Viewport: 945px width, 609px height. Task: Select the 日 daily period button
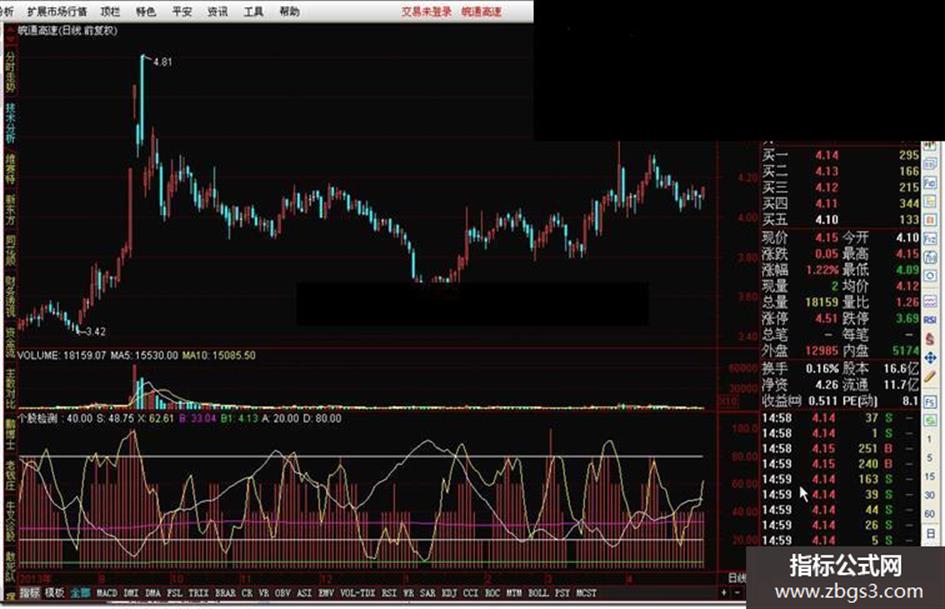(x=930, y=533)
